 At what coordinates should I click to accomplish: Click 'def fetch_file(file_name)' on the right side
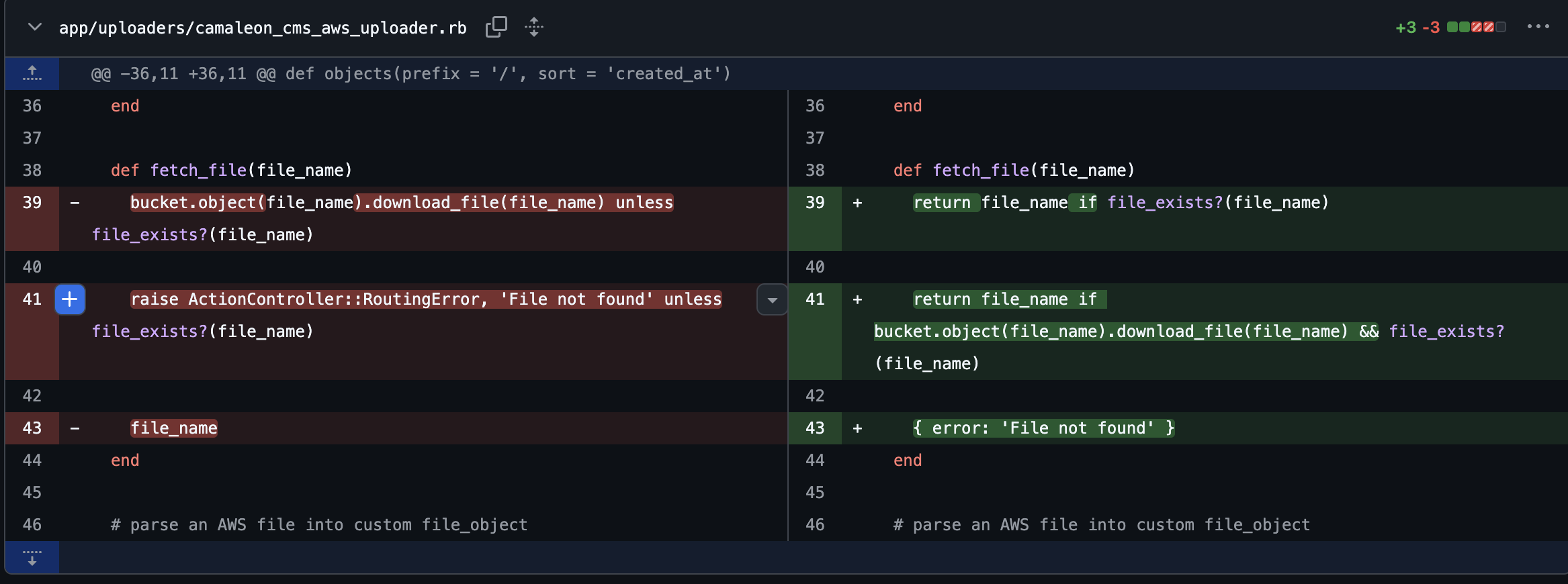[x=1014, y=171]
